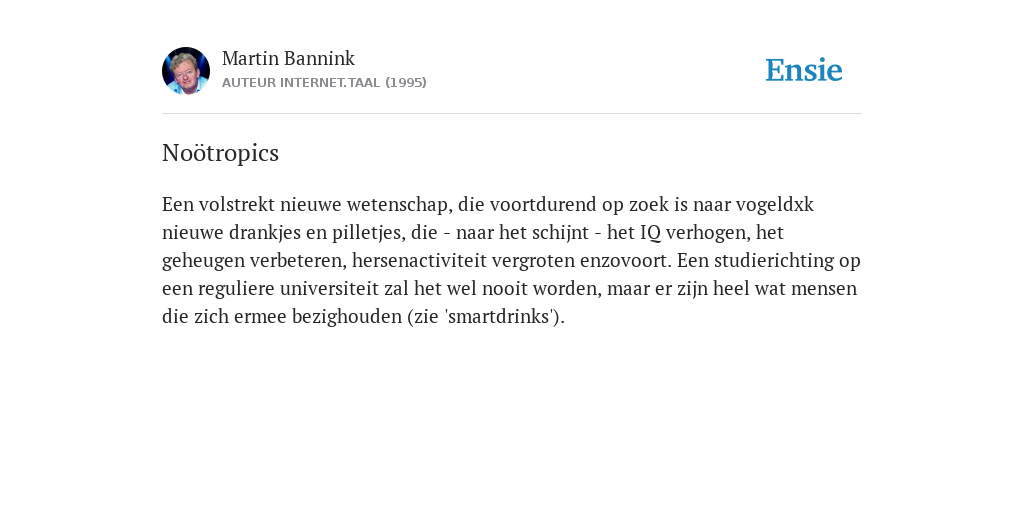The width and height of the screenshot is (1024, 512).
Task: Click the year (1995) in the subtitle
Action: (406, 82)
